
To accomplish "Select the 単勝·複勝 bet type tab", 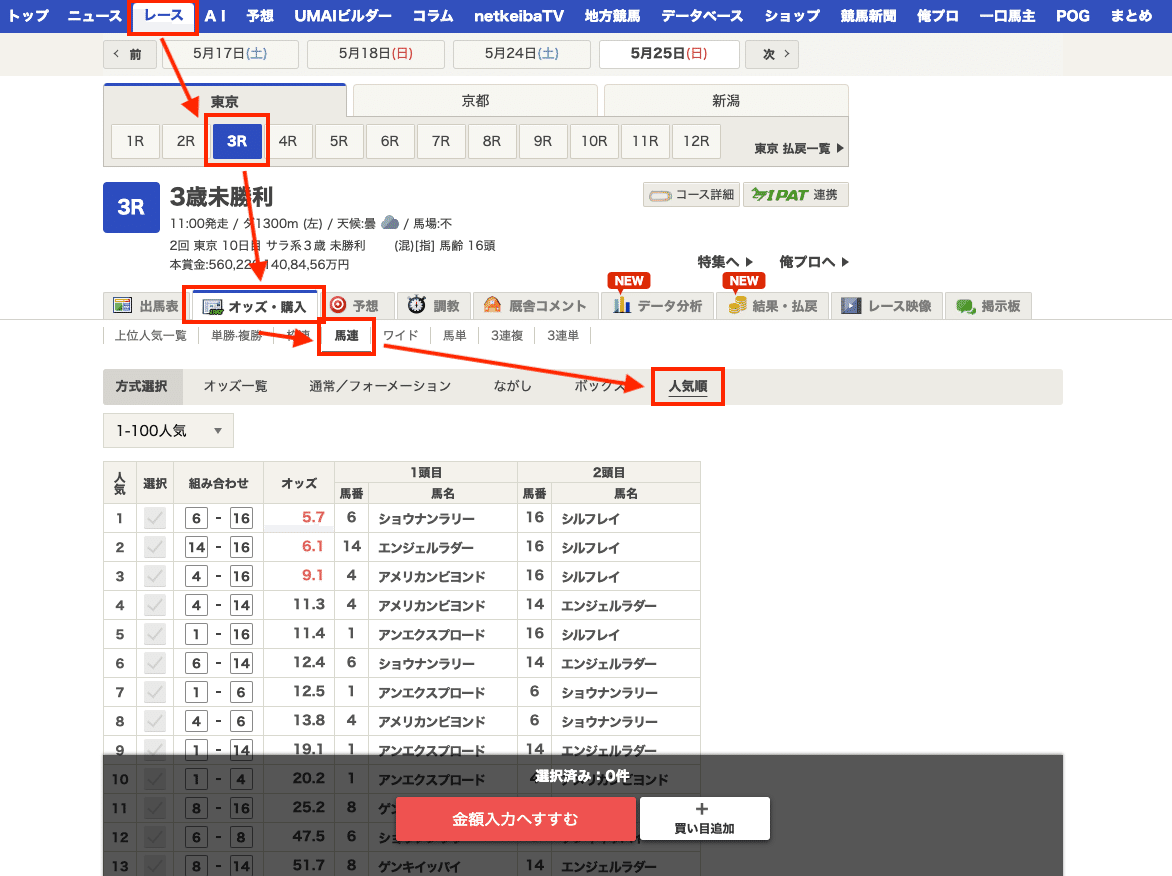I will tap(237, 336).
